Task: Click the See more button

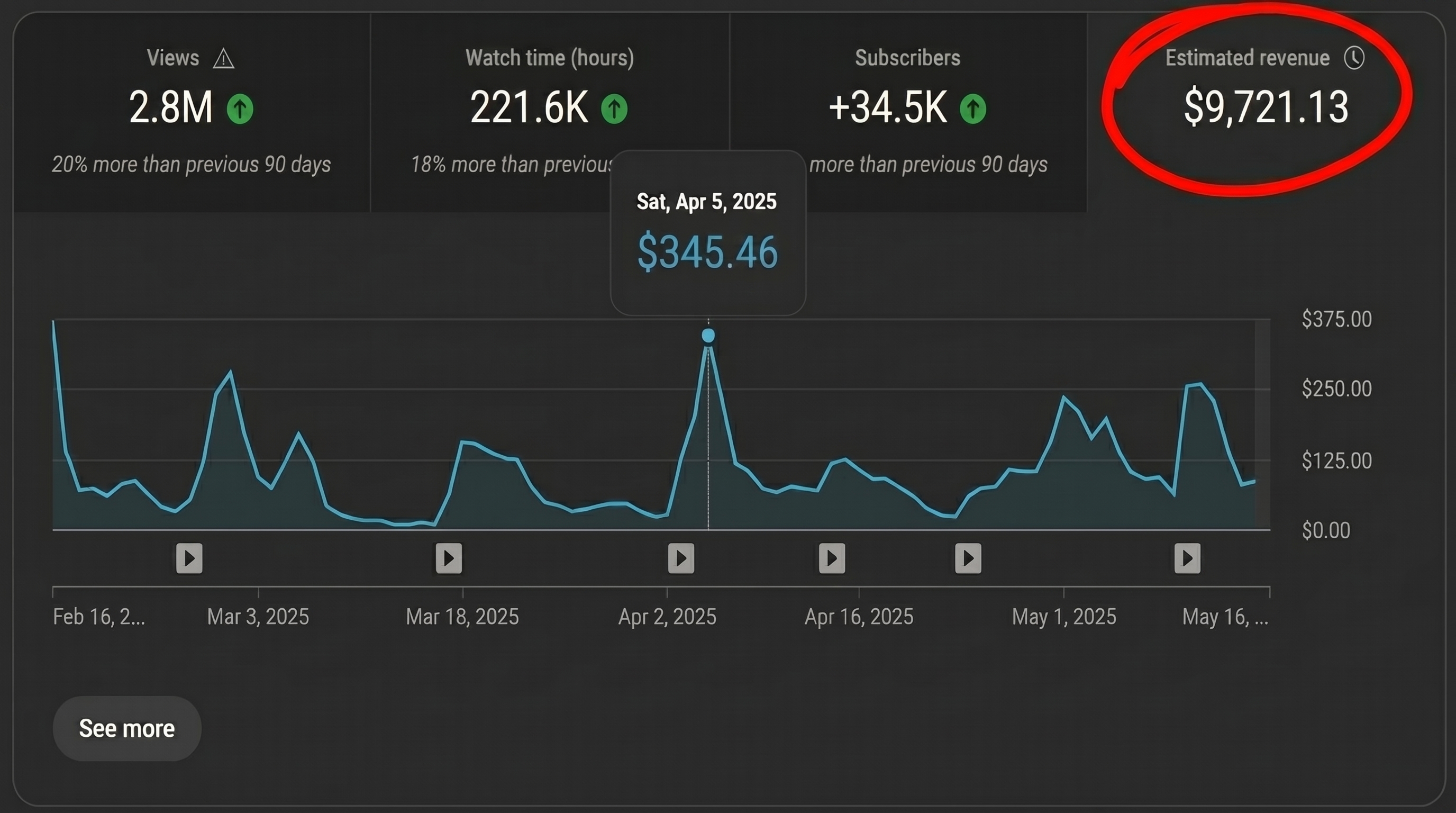Action: click(127, 728)
